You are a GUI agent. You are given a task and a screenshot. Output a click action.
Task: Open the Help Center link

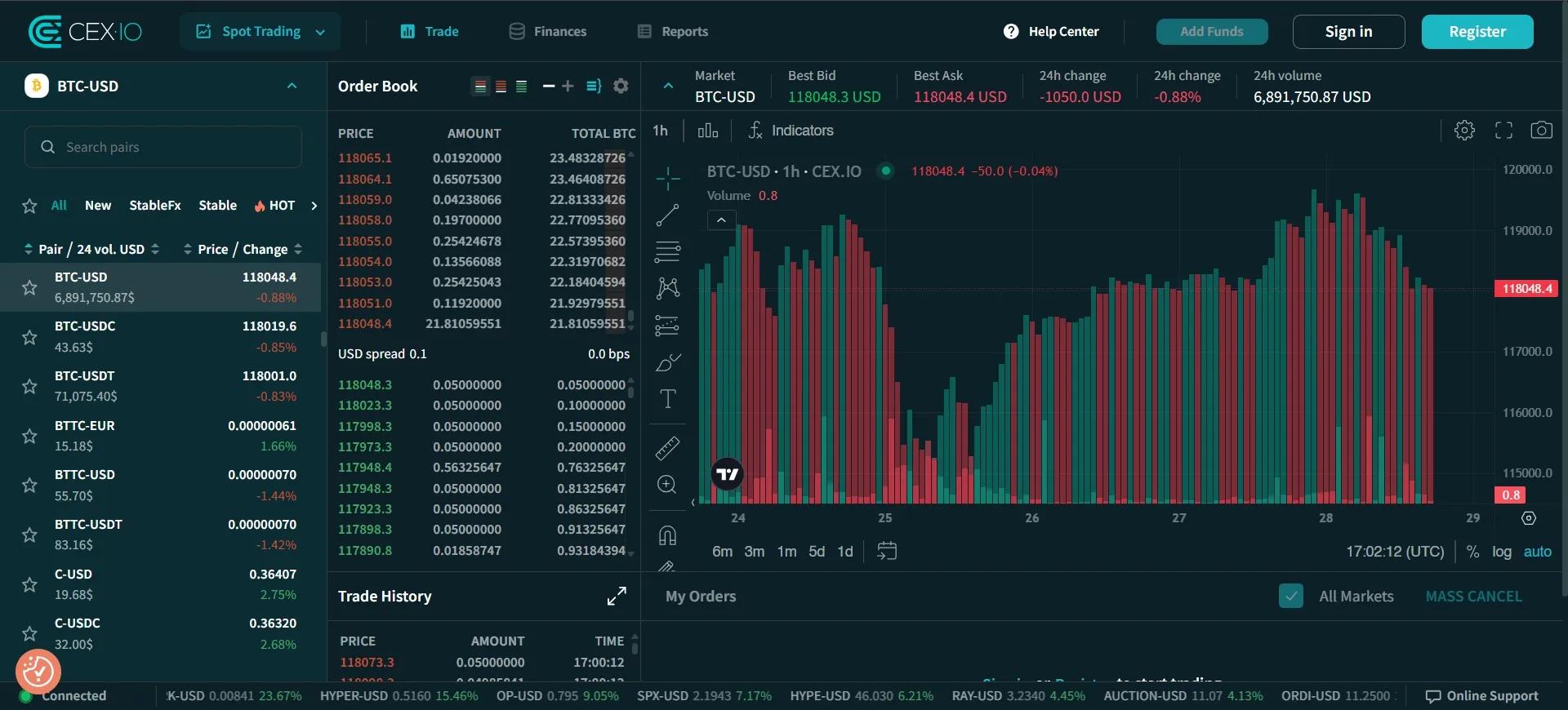tap(1051, 32)
